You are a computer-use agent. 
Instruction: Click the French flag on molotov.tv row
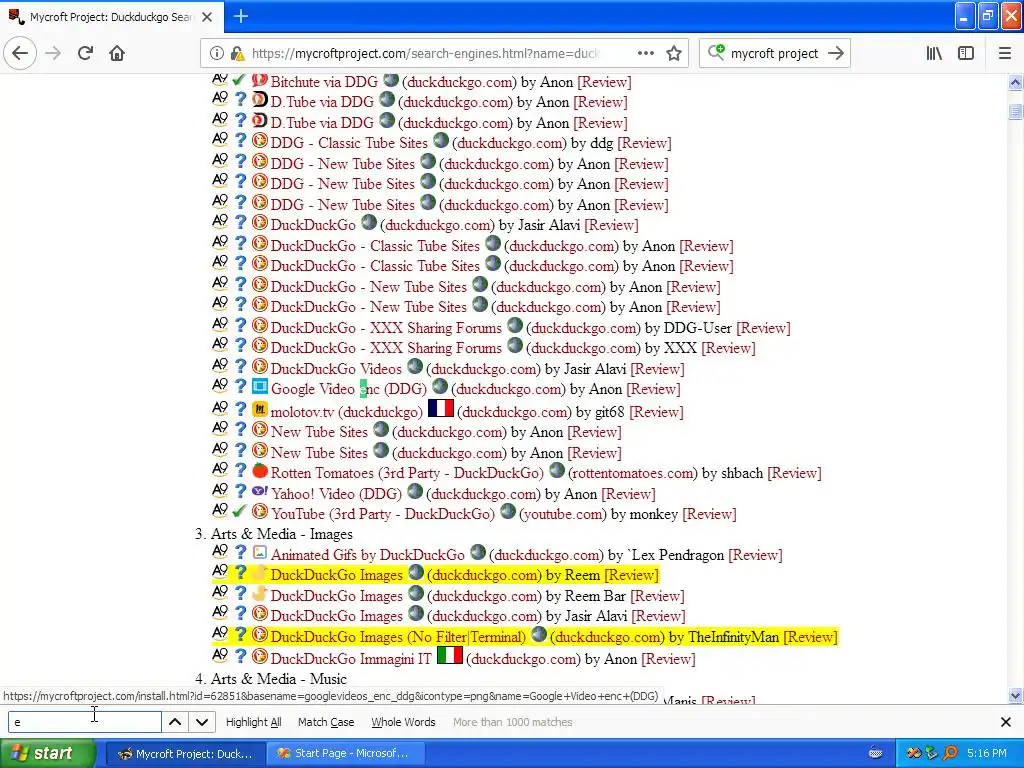(440, 409)
